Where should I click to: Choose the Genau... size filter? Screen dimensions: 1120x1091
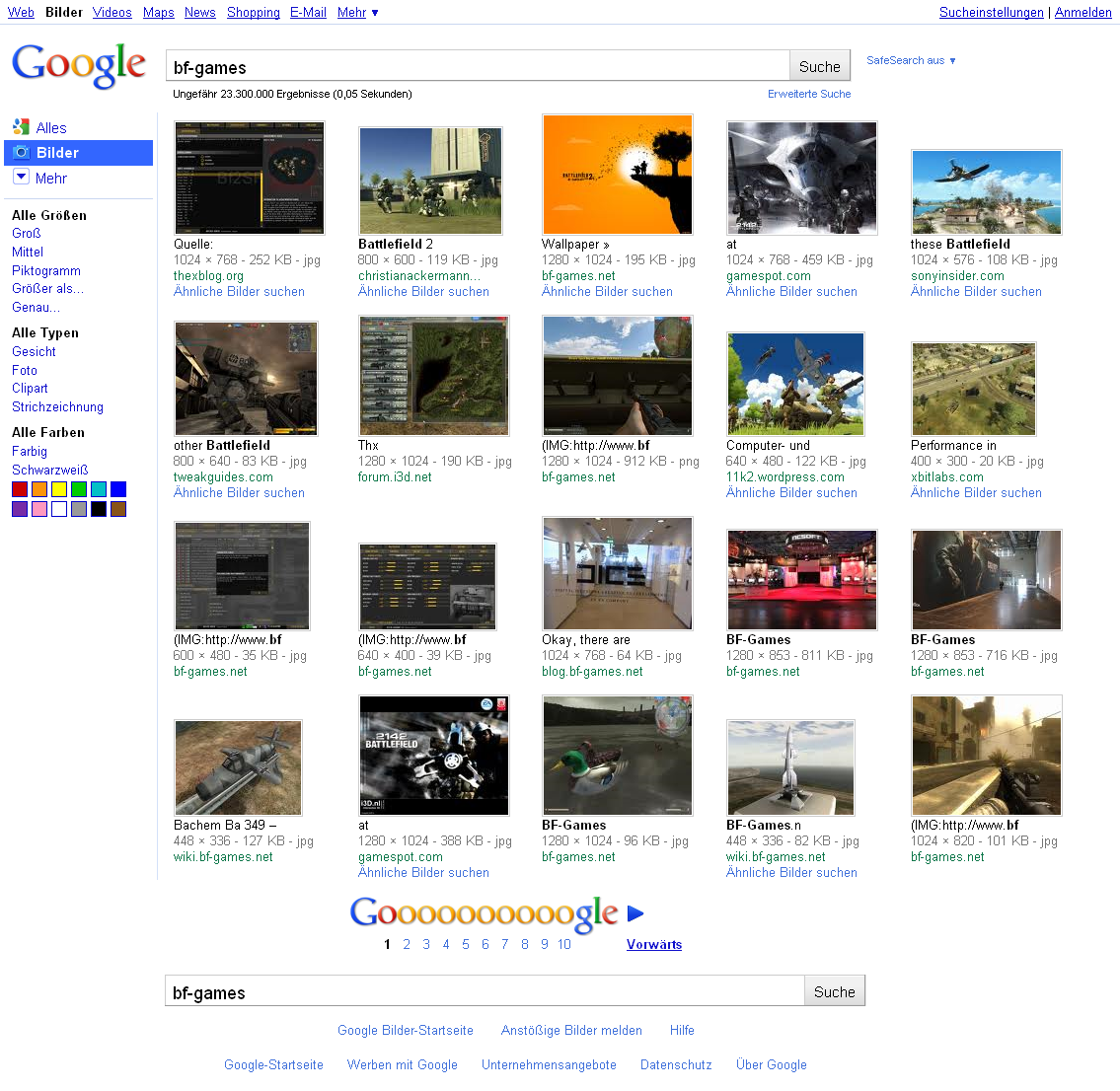click(36, 307)
